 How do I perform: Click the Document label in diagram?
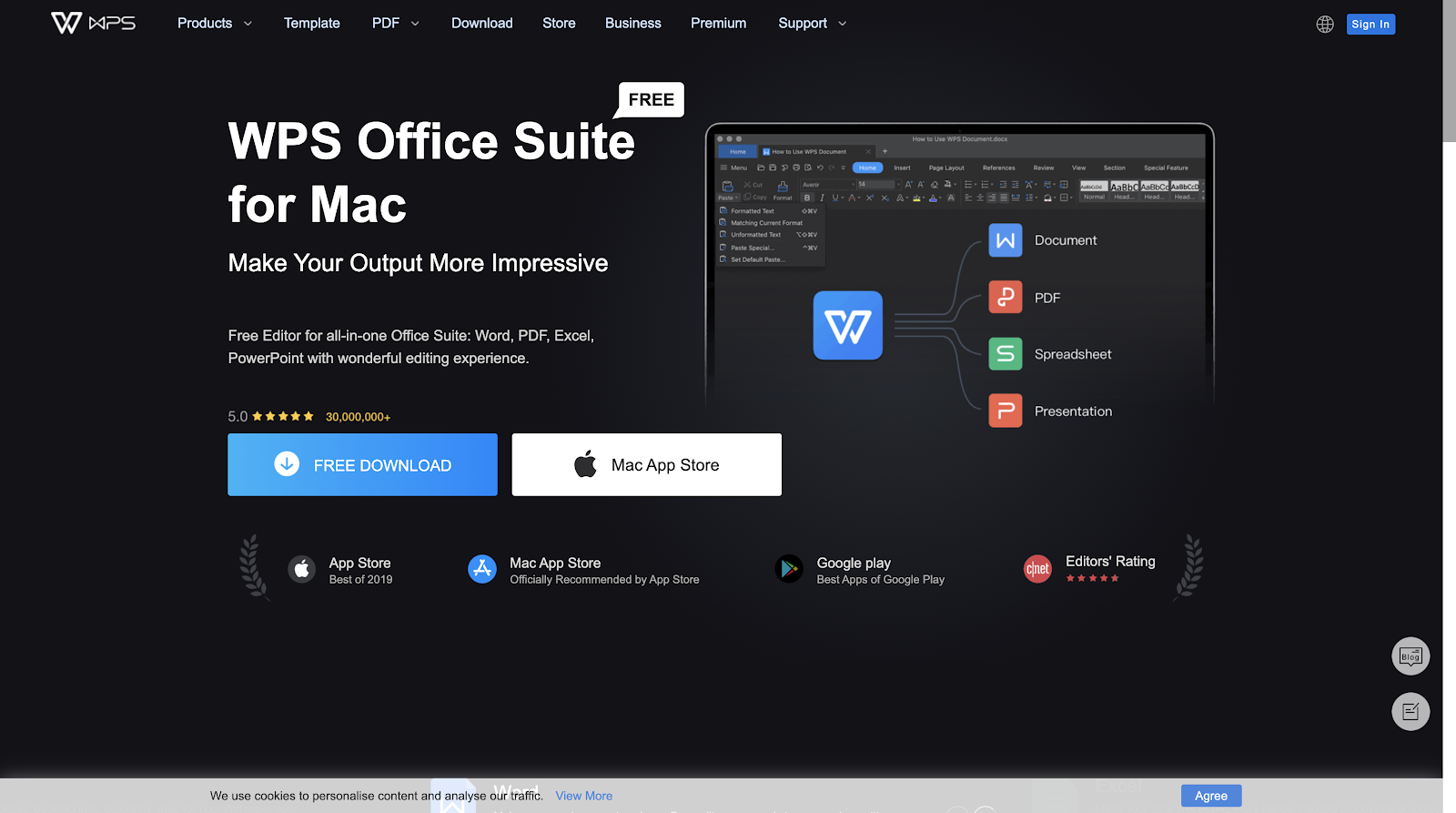[1066, 240]
